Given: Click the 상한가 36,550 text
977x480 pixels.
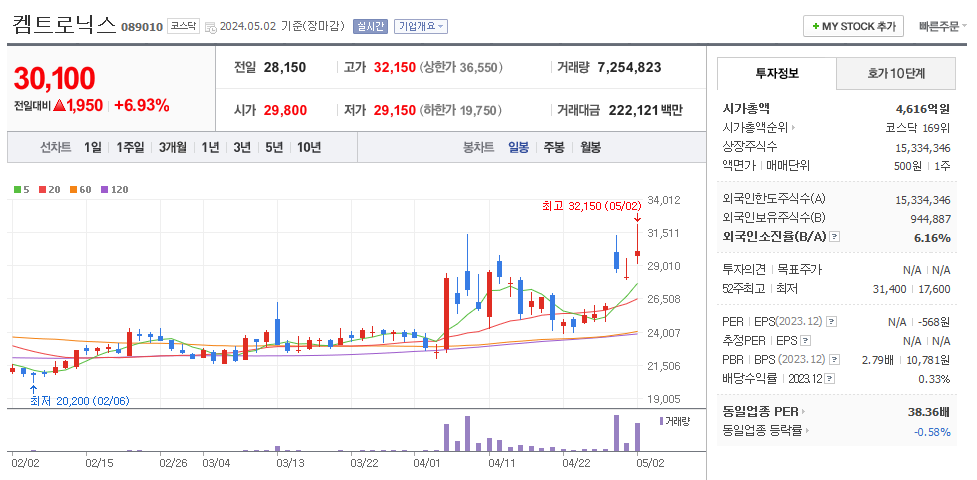Looking at the screenshot, I should point(462,67).
